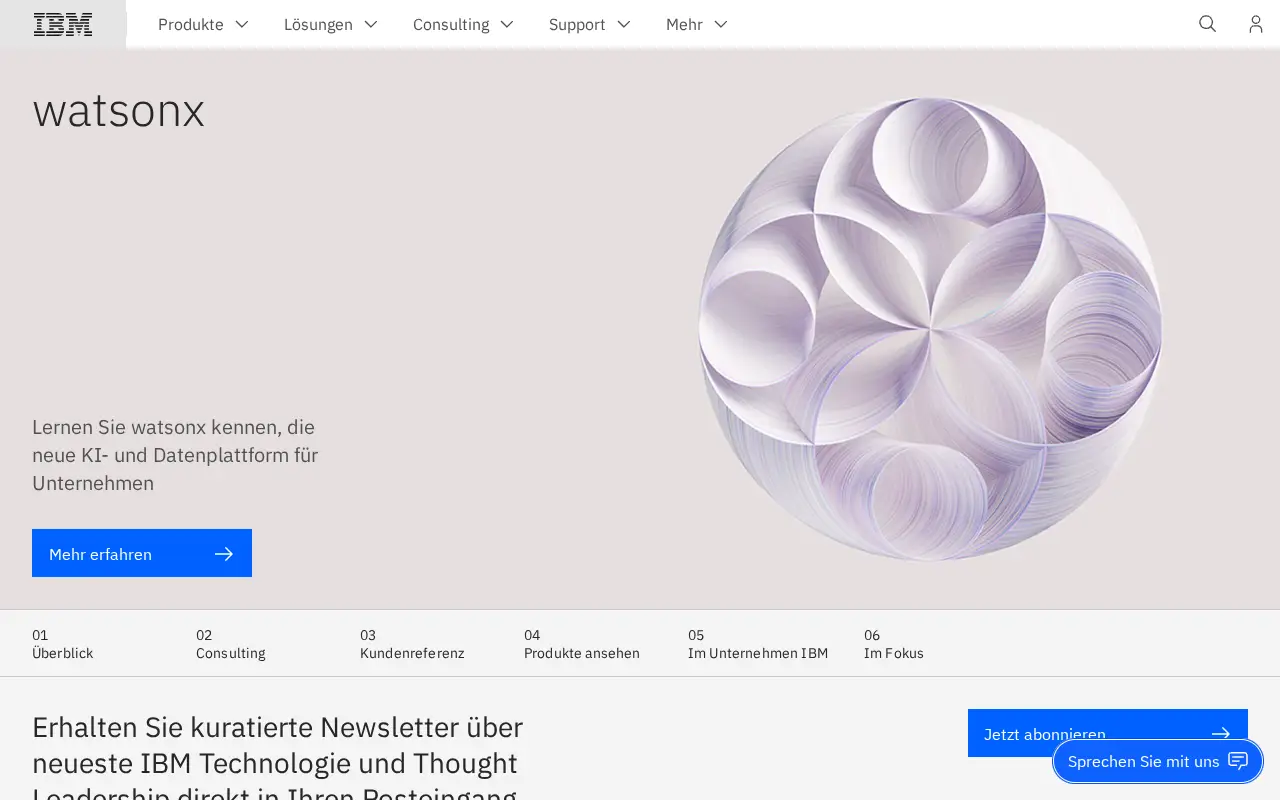
Task: Expand the Consulting chevron in header
Action: tap(507, 24)
